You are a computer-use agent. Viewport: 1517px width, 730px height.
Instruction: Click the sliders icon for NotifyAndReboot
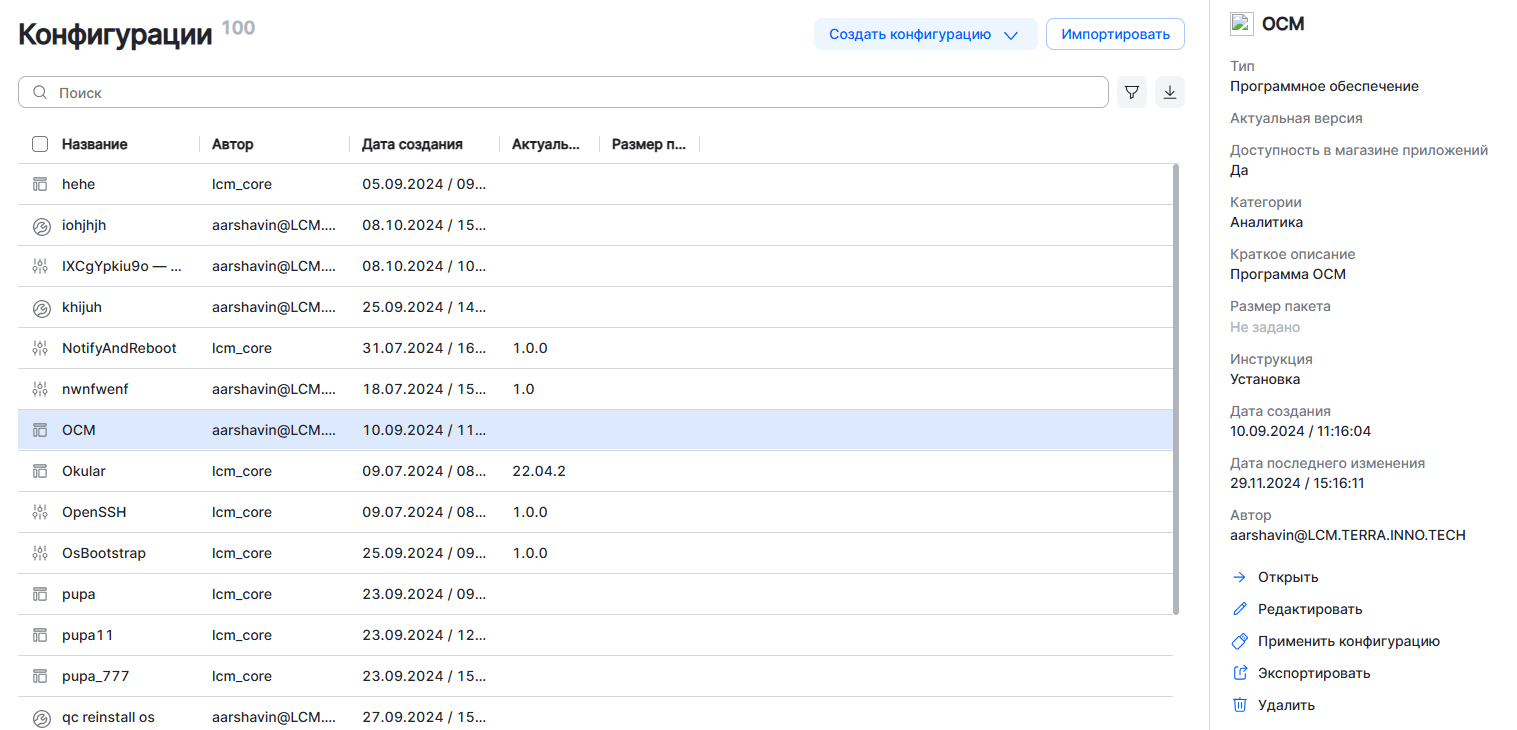click(40, 349)
